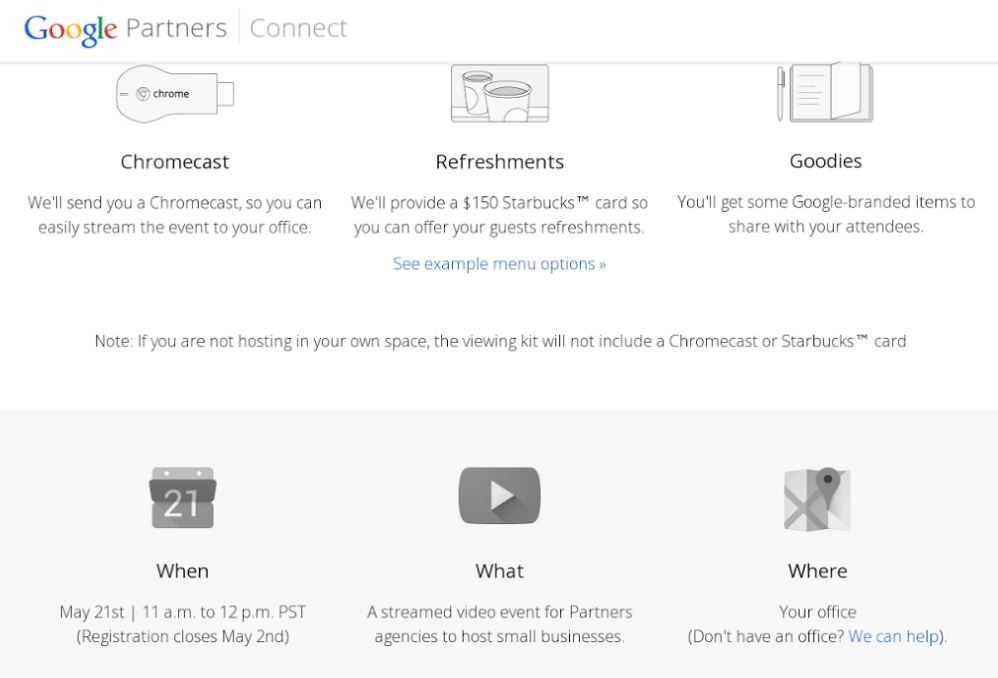This screenshot has height=678, width=998.
Task: Click the Where heading
Action: click(817, 571)
